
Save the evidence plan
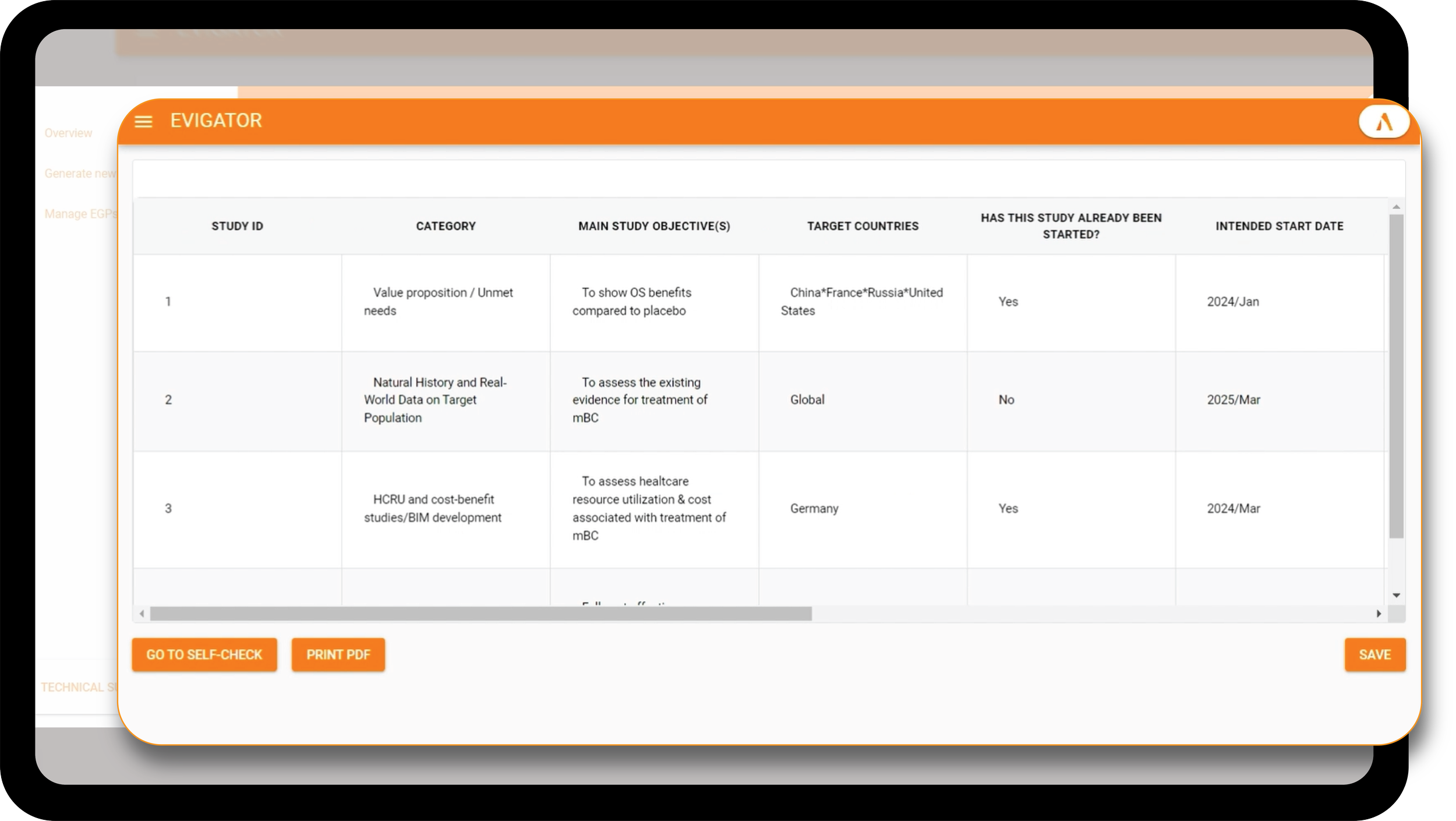click(1374, 654)
